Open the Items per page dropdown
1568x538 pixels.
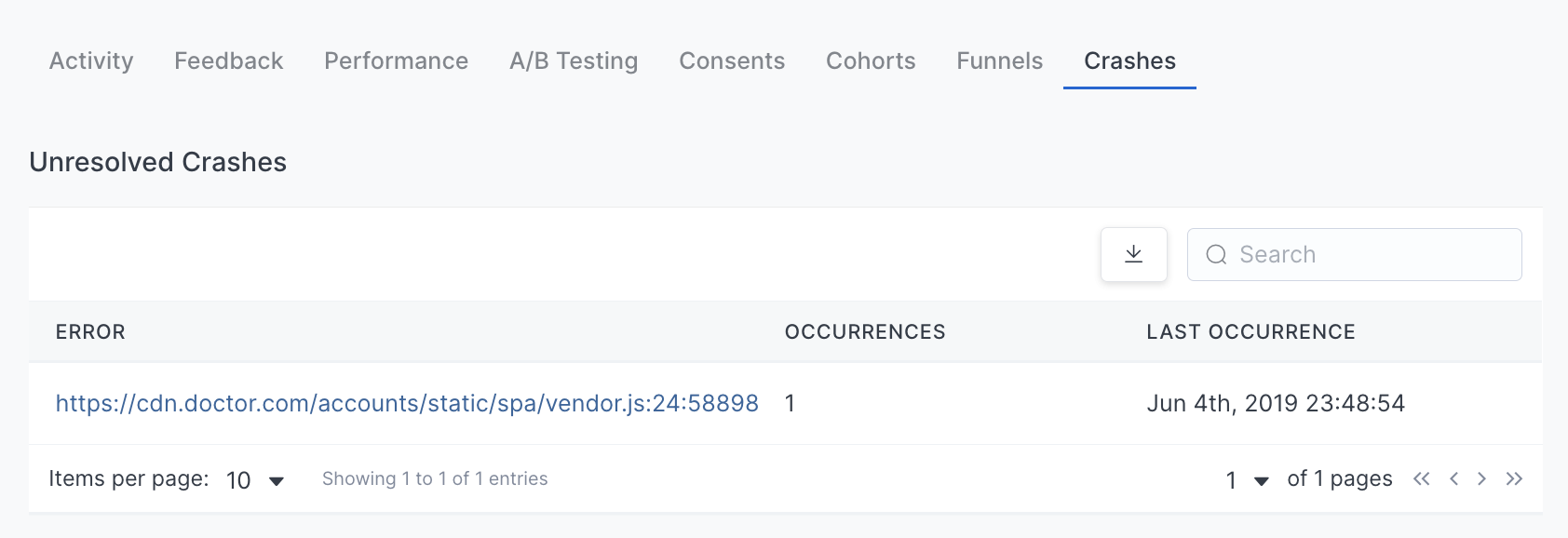[x=255, y=480]
